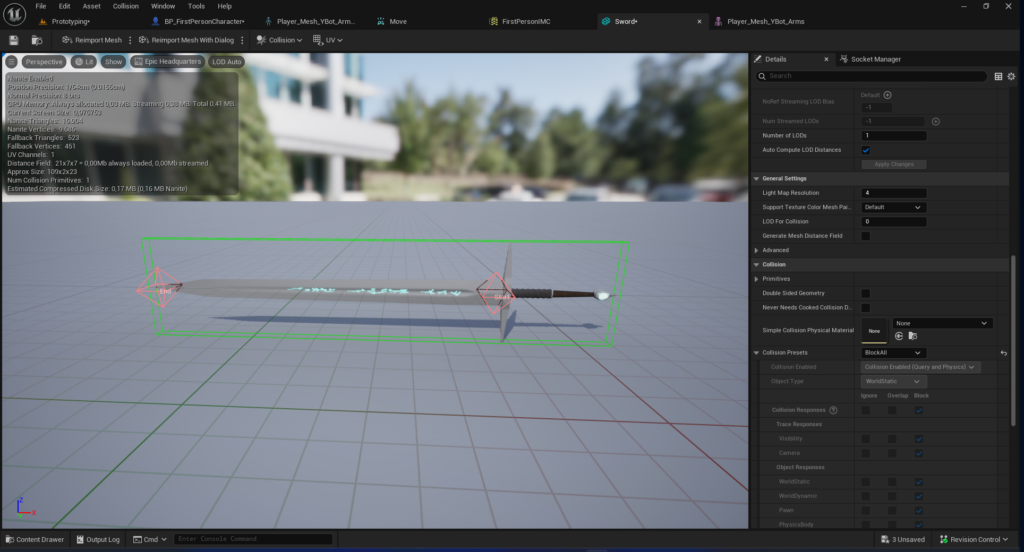Browse to physical material in Content Browser

click(912, 336)
